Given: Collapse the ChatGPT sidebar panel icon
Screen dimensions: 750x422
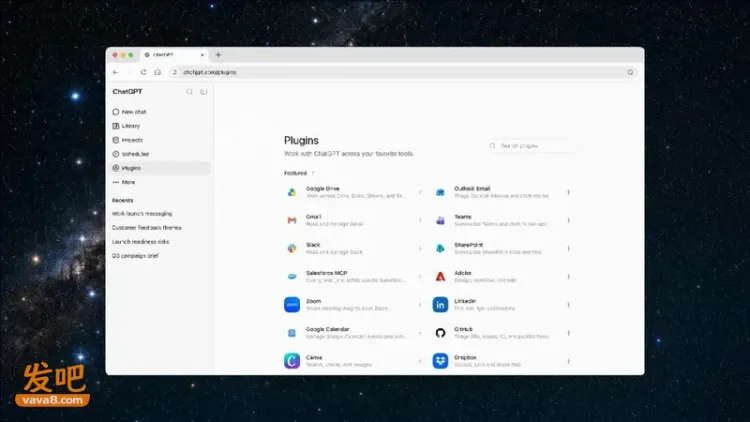Looking at the screenshot, I should point(204,92).
